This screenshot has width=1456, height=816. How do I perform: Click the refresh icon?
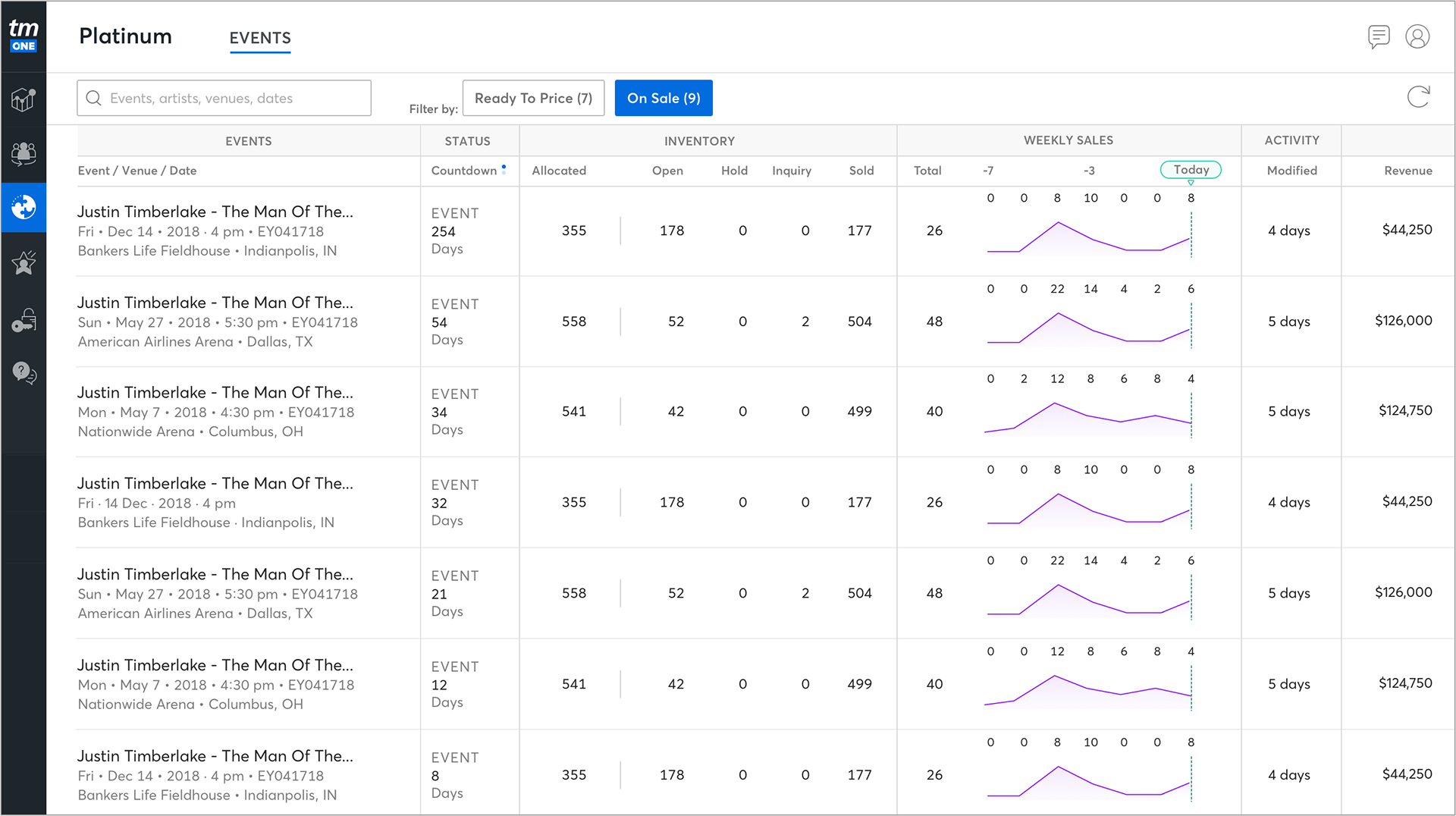pyautogui.click(x=1418, y=97)
